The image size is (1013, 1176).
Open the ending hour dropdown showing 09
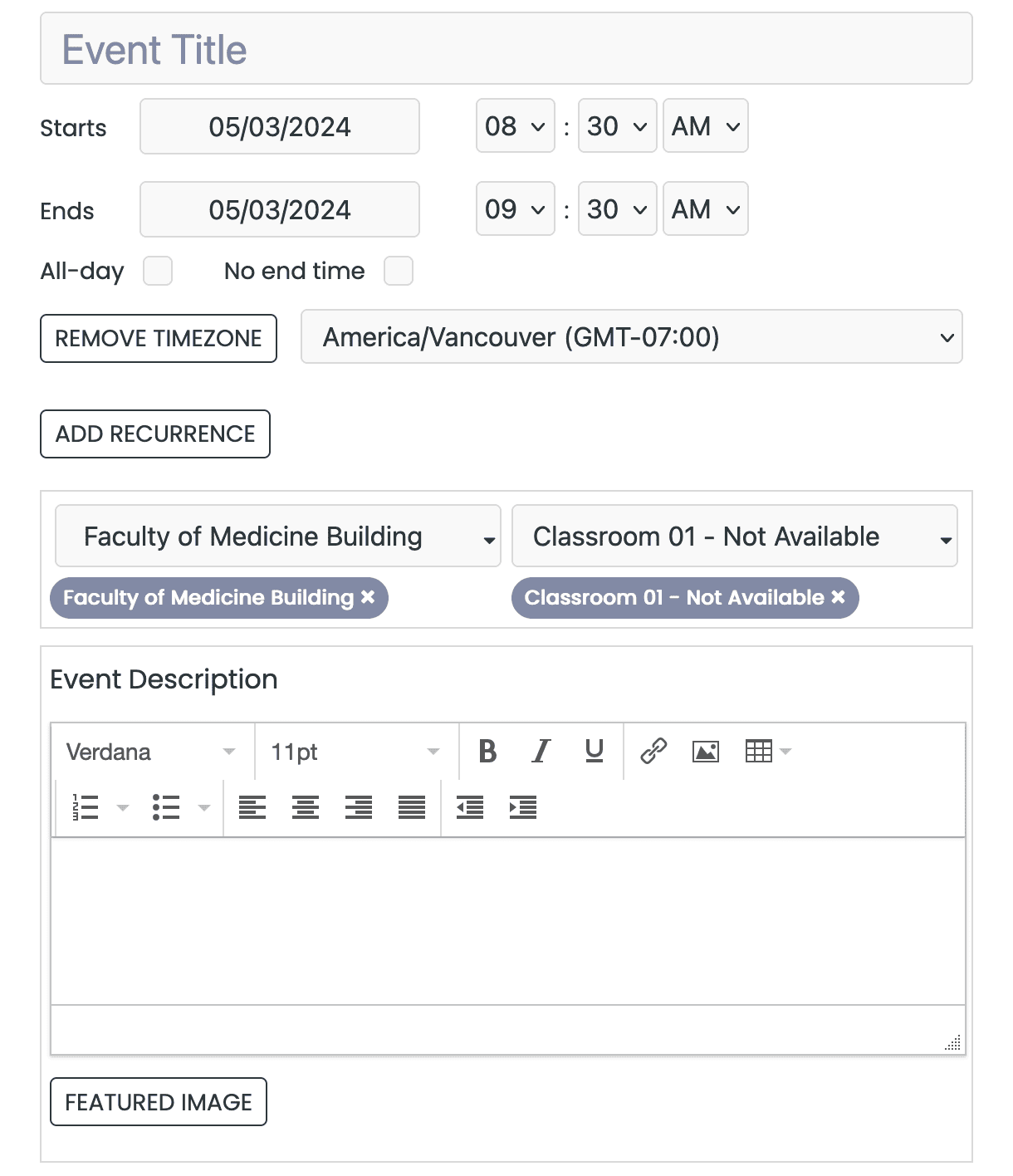click(x=515, y=208)
